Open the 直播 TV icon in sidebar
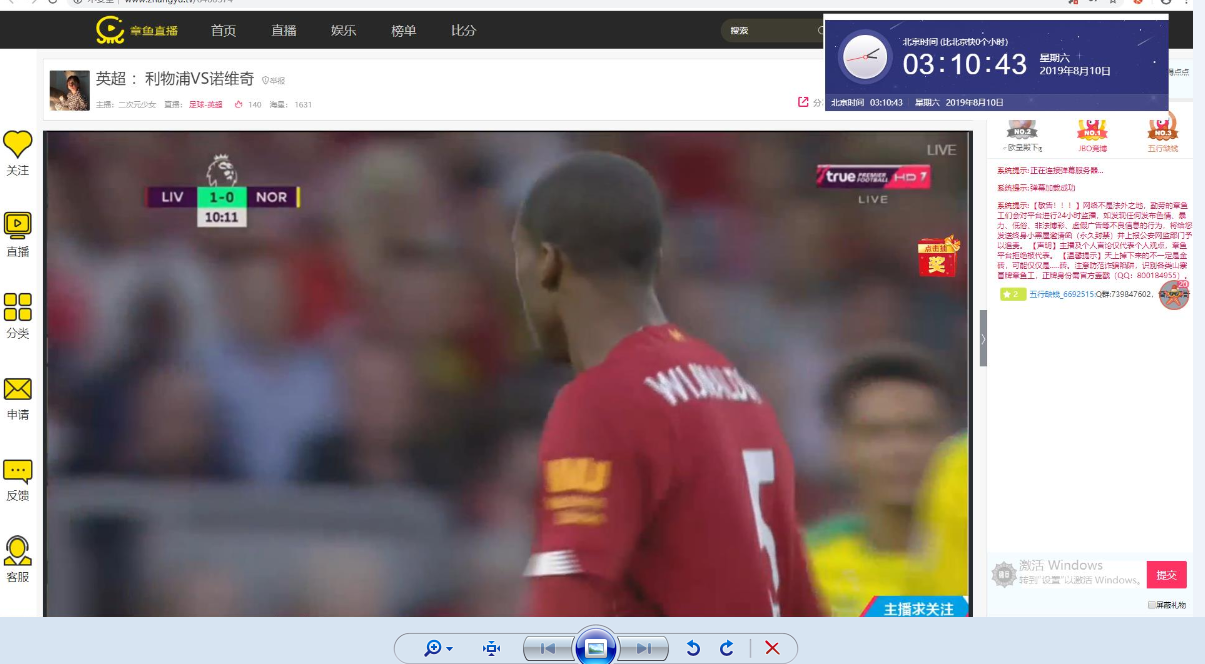 [x=18, y=224]
